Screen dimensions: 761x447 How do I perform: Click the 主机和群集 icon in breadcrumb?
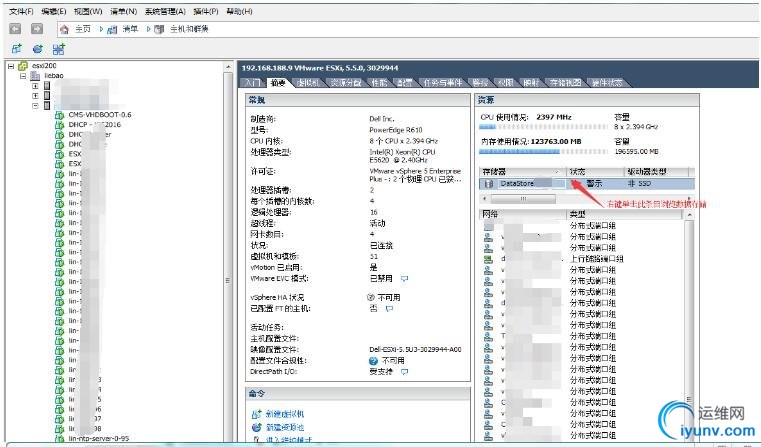[159, 30]
